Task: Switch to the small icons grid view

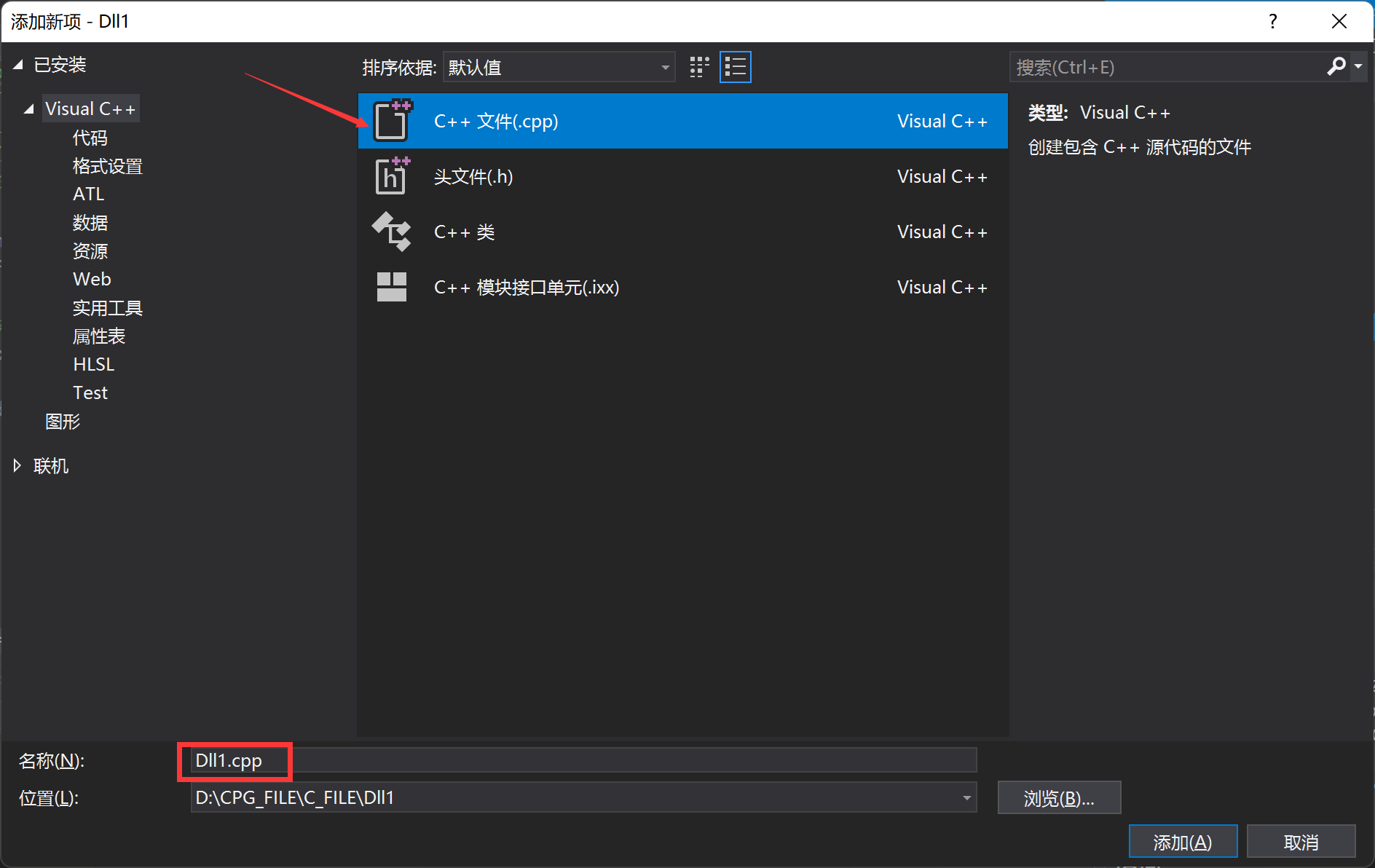Action: pyautogui.click(x=699, y=67)
